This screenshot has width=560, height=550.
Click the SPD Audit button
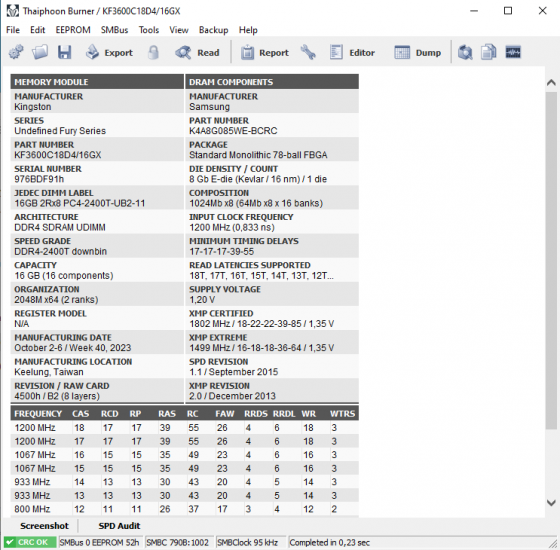coord(119,526)
